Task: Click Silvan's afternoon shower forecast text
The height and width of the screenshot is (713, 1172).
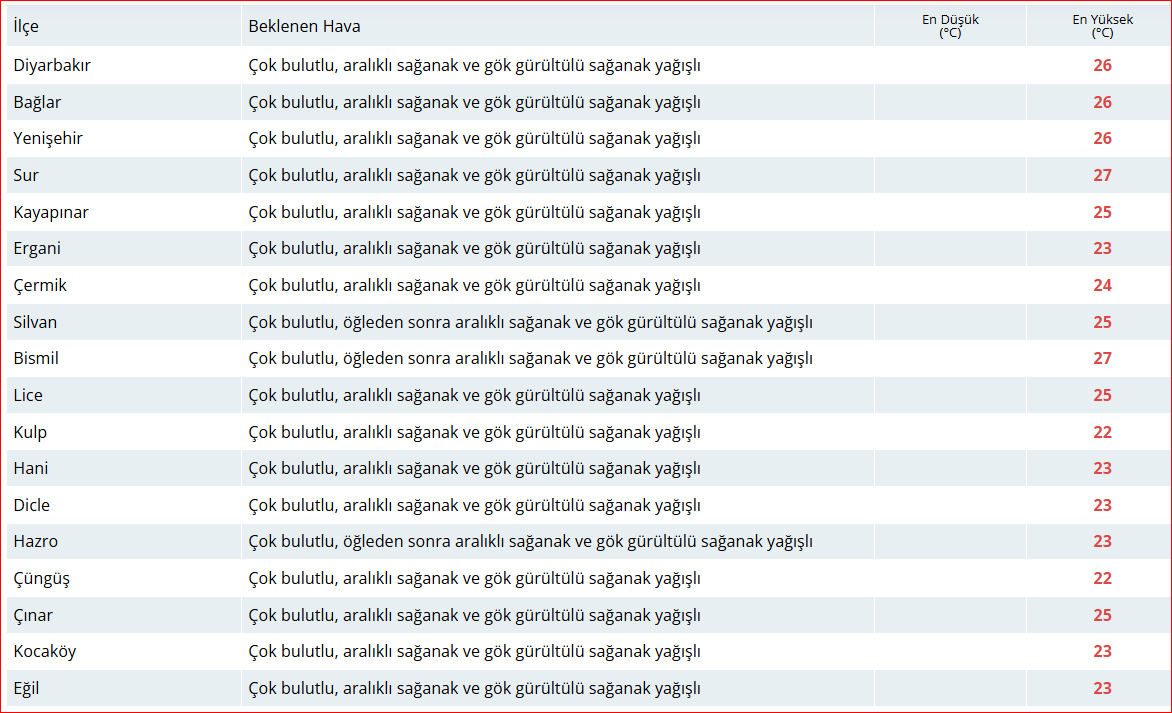Action: pyautogui.click(x=531, y=322)
